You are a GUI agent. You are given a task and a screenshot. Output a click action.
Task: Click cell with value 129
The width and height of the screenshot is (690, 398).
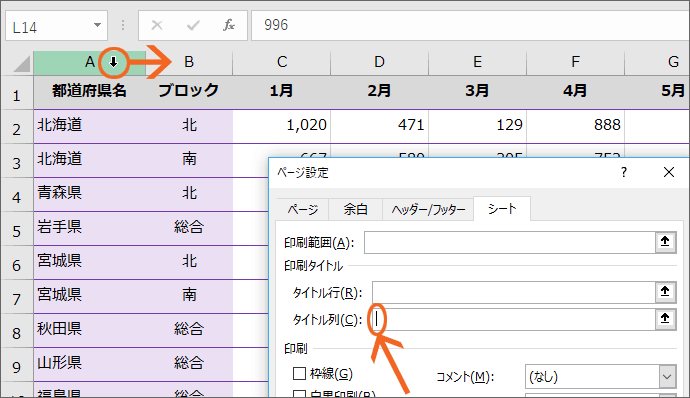477,126
